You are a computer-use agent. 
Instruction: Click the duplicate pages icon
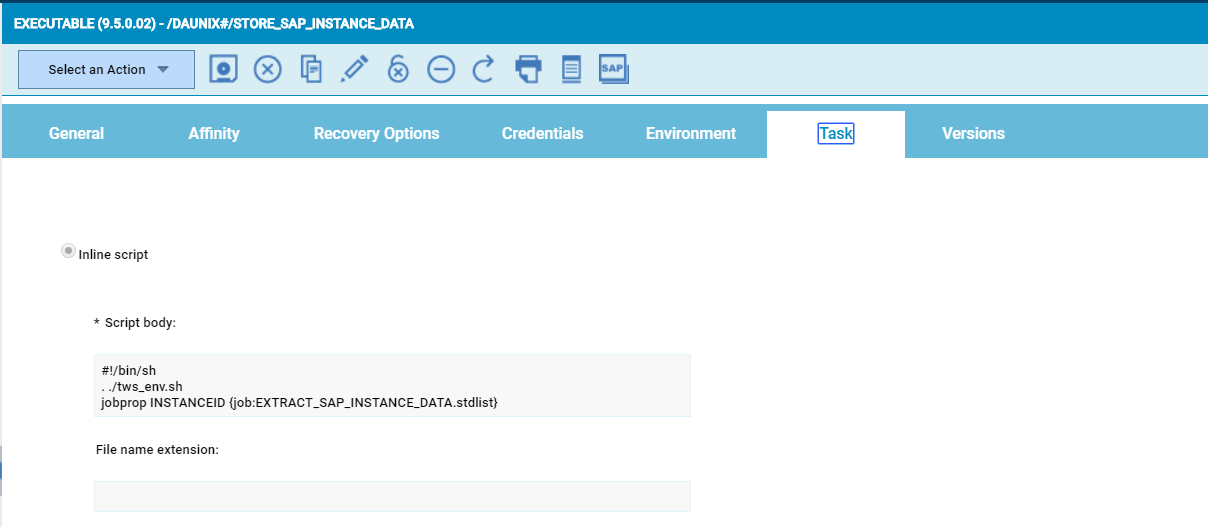311,69
